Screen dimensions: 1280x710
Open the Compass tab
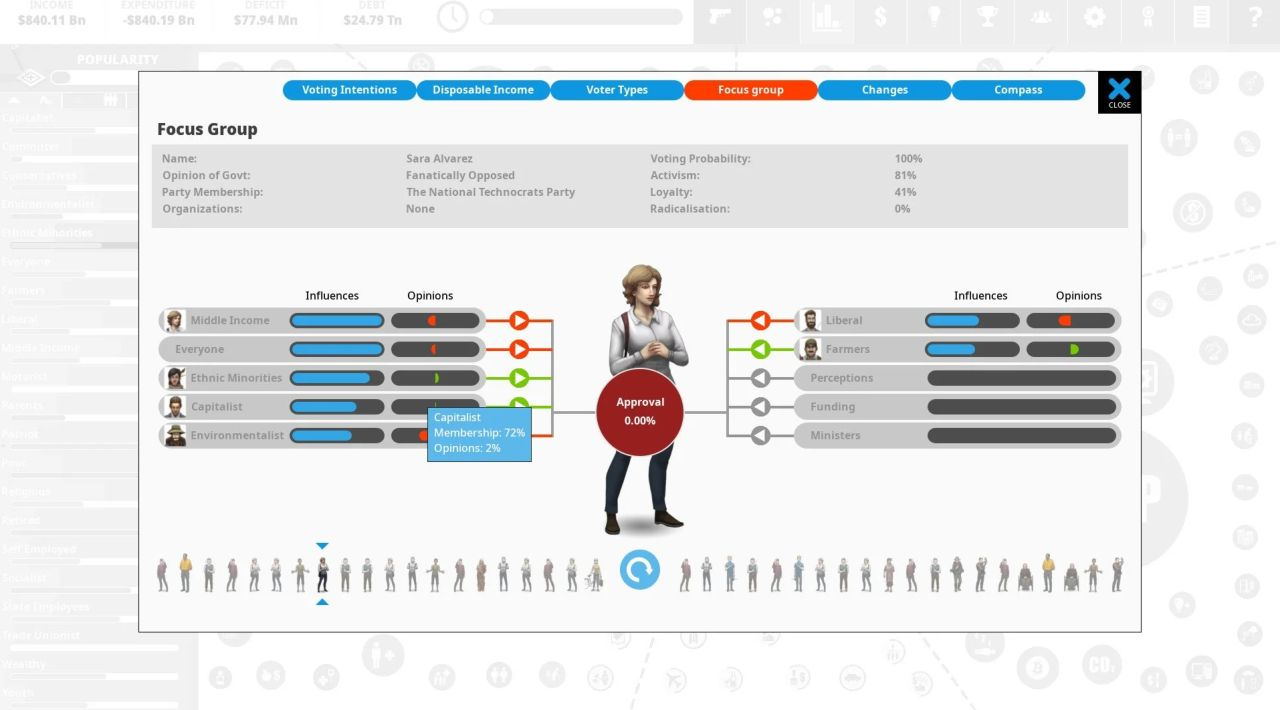pyautogui.click(x=1018, y=90)
